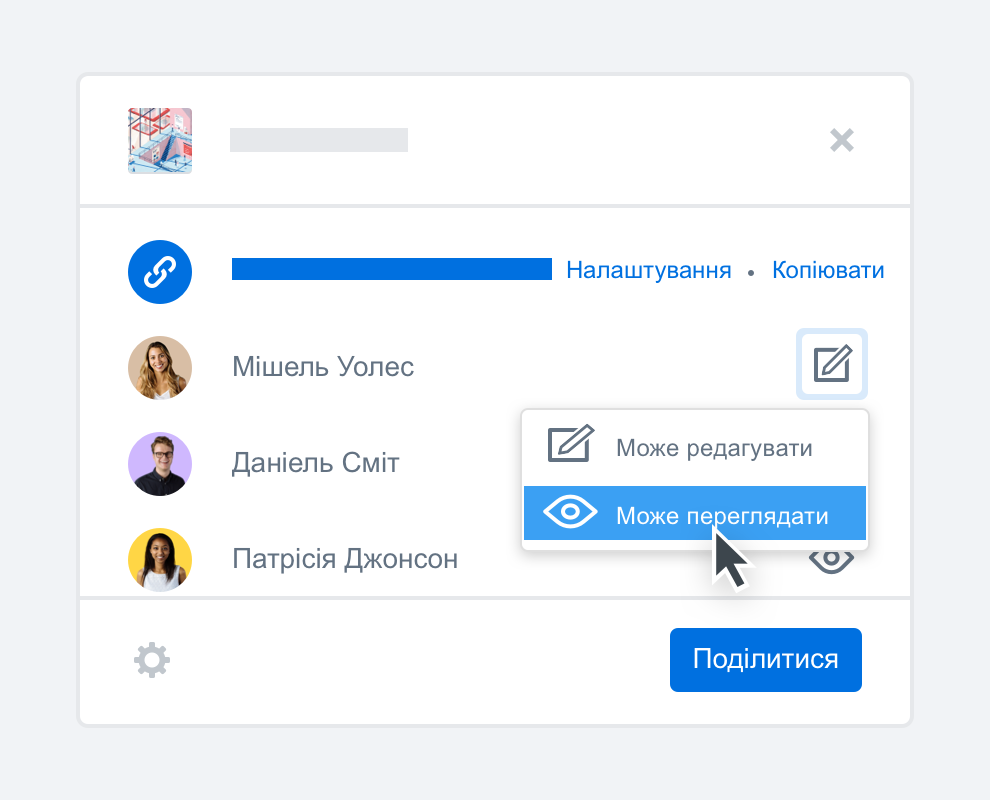The image size is (990, 800).
Task: Click the blue link icon in the share dialog
Action: (159, 271)
